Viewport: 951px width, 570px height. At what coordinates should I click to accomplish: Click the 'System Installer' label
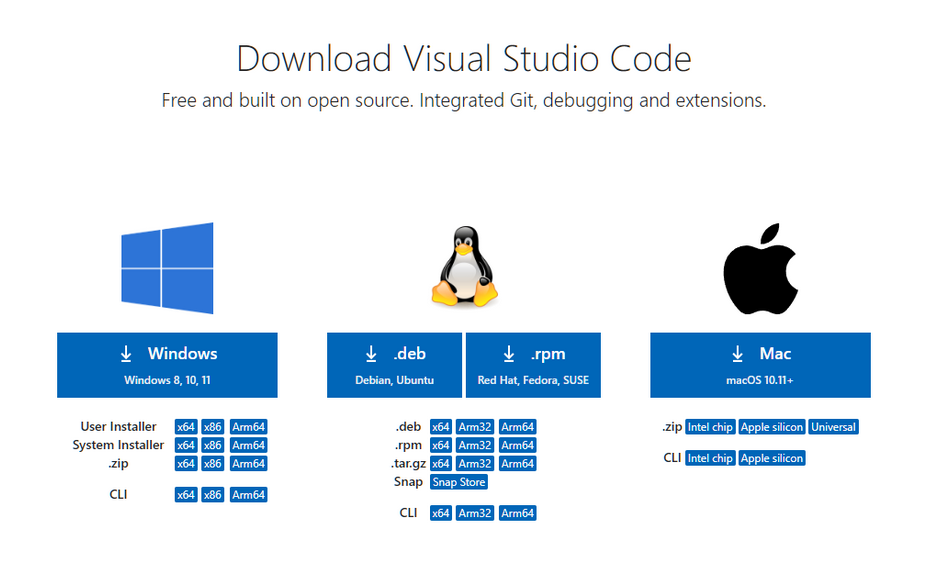118,444
